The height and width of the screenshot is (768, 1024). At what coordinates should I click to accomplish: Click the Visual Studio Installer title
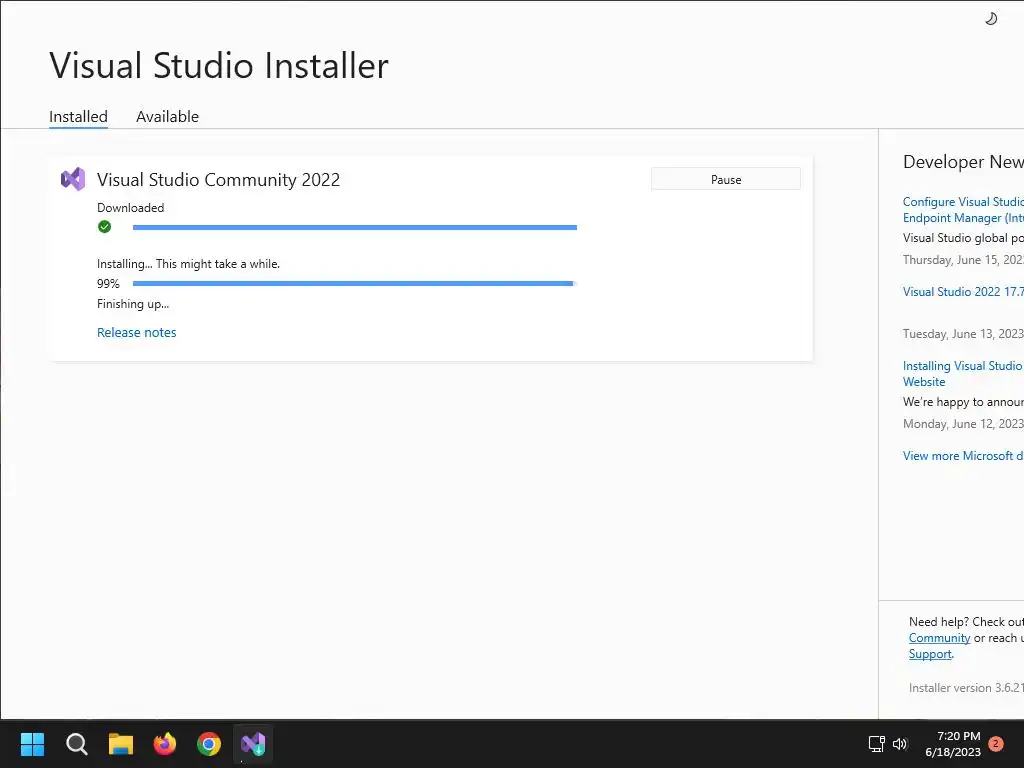tap(219, 65)
